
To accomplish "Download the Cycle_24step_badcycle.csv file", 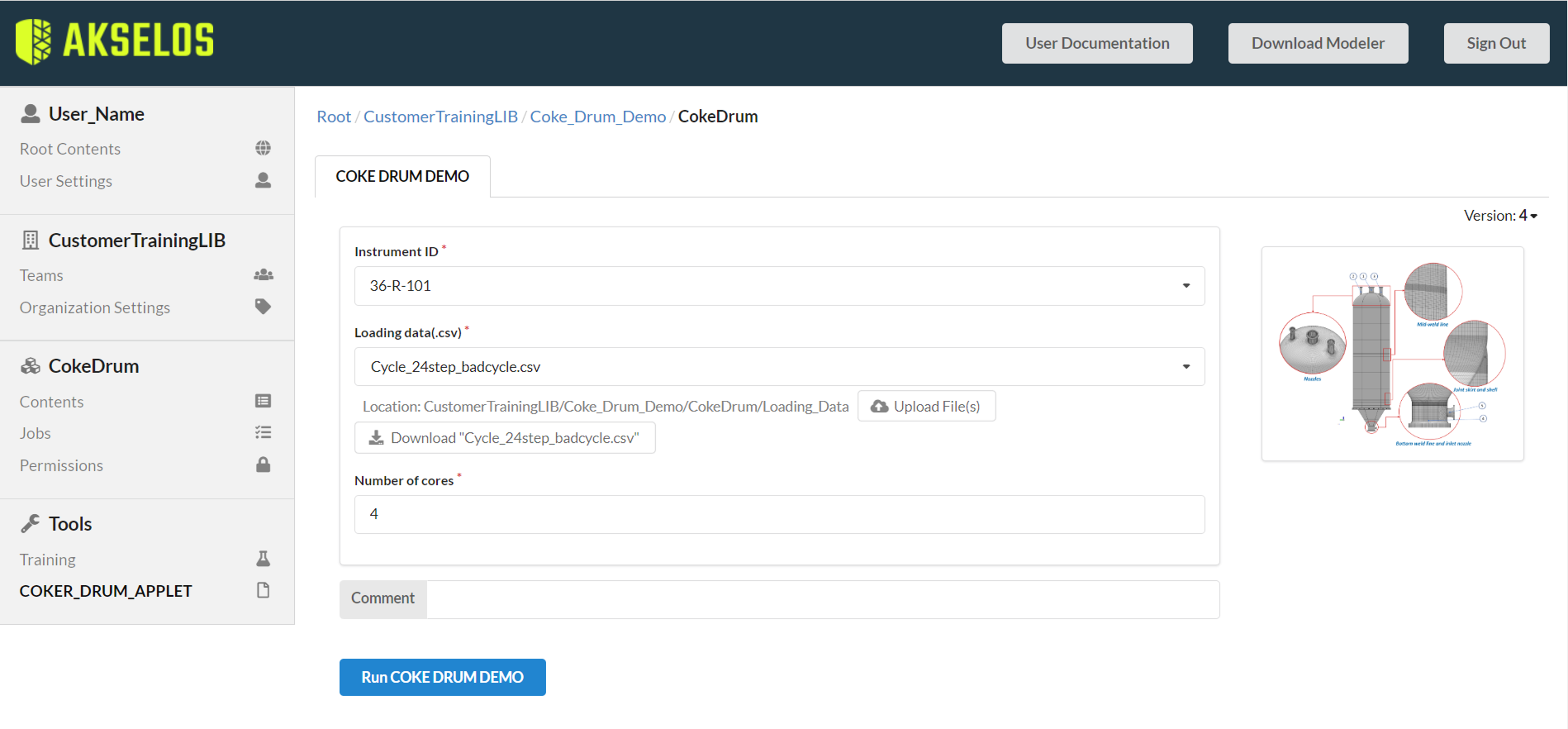I will coord(504,438).
